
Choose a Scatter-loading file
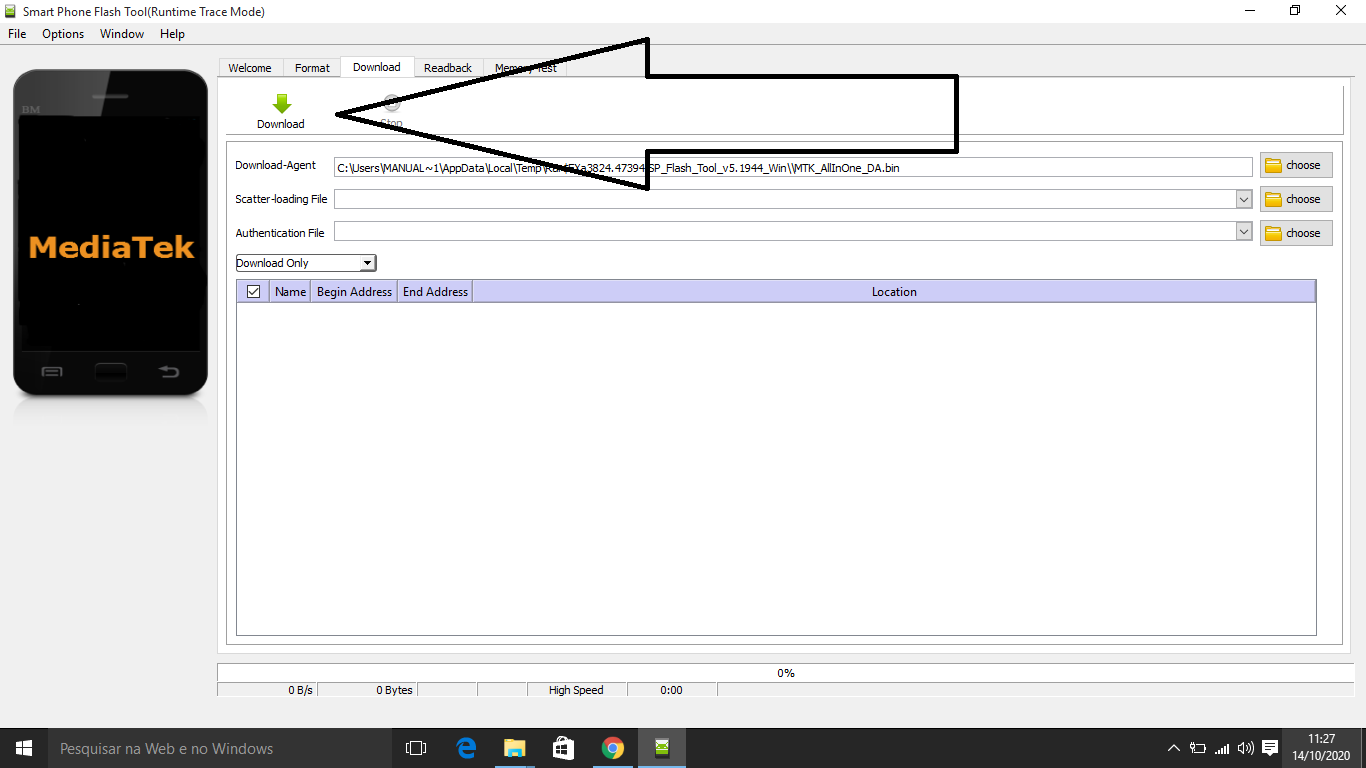coord(1296,199)
